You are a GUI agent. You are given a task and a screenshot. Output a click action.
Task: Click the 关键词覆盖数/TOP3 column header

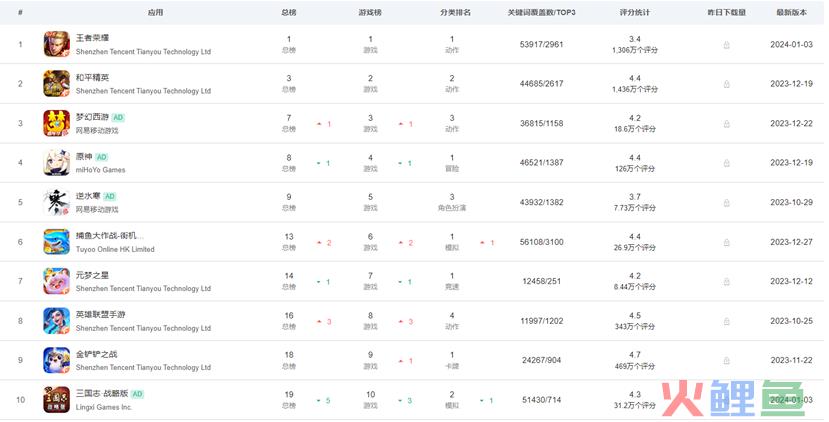(x=541, y=12)
